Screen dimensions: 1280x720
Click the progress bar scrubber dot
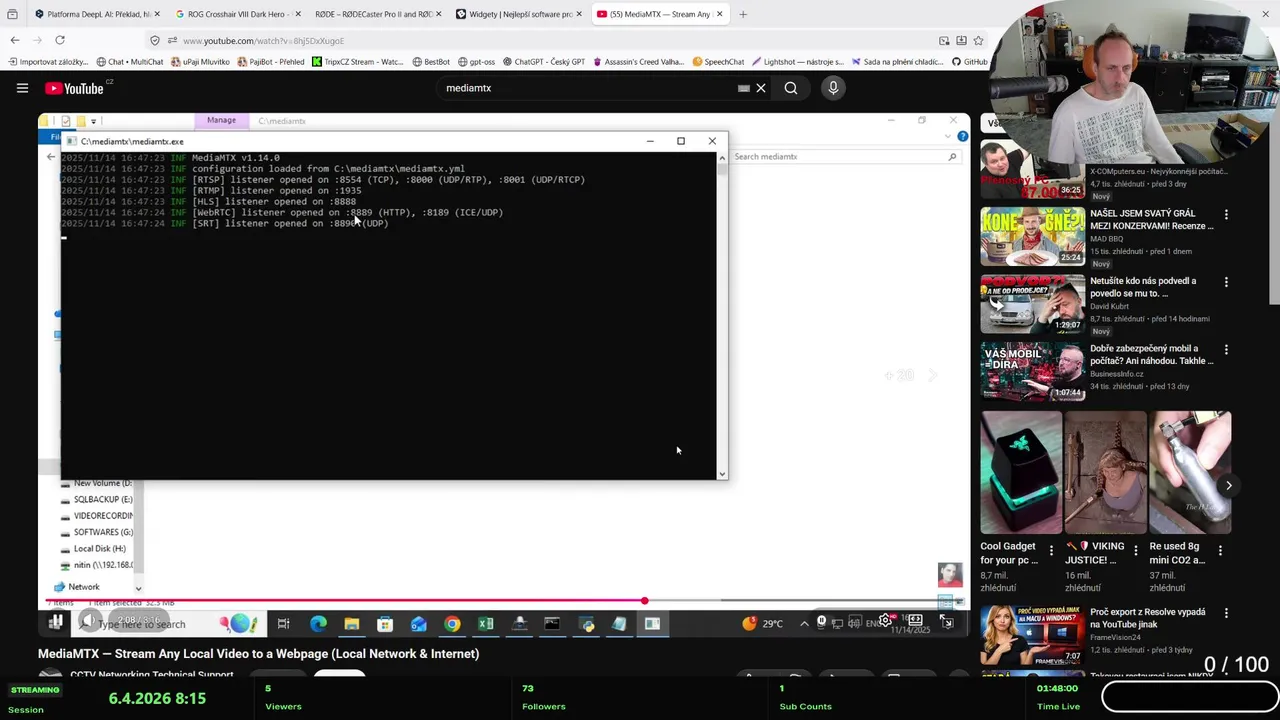point(645,601)
